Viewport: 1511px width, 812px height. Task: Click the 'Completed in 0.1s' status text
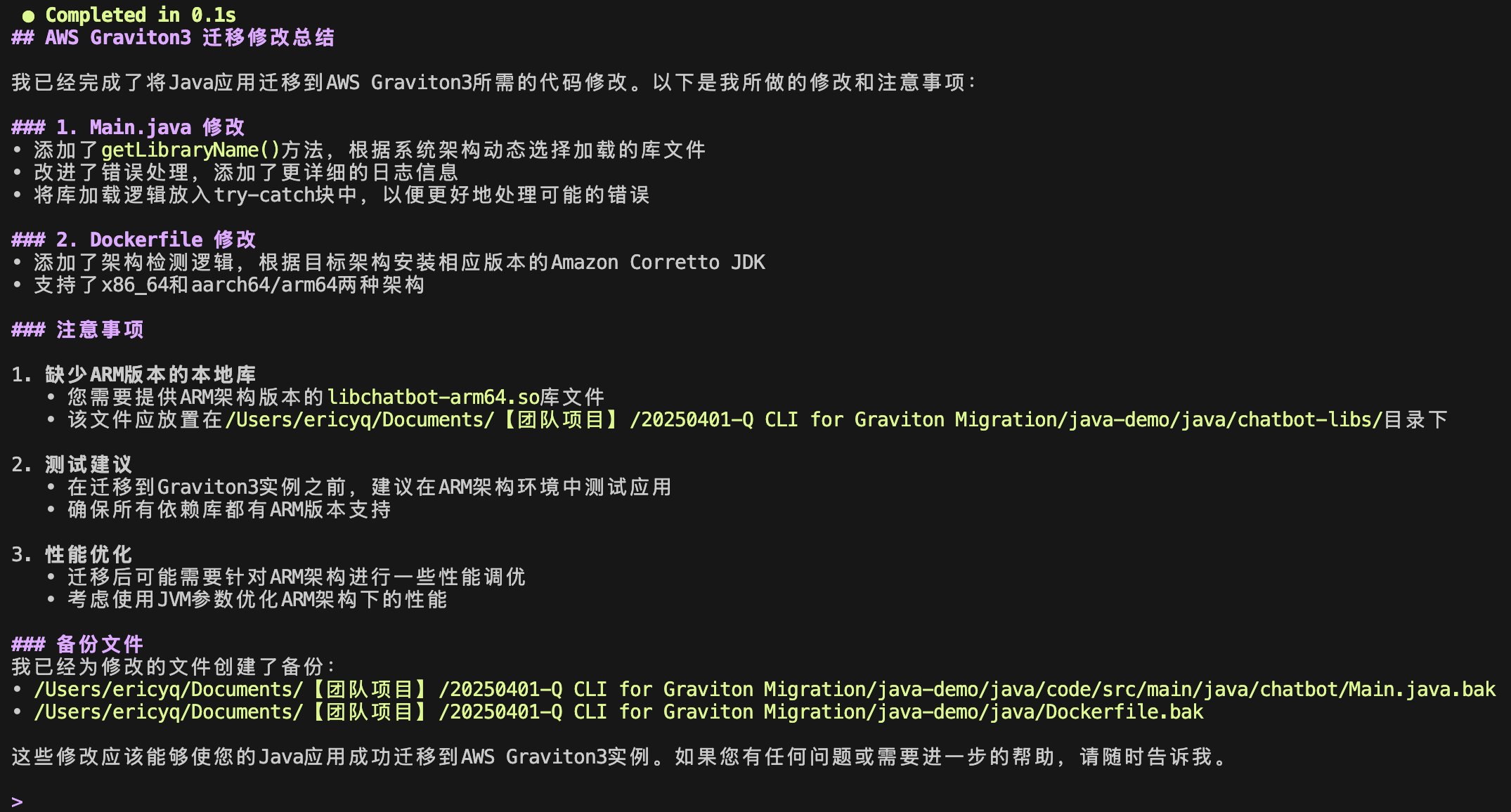click(x=141, y=15)
